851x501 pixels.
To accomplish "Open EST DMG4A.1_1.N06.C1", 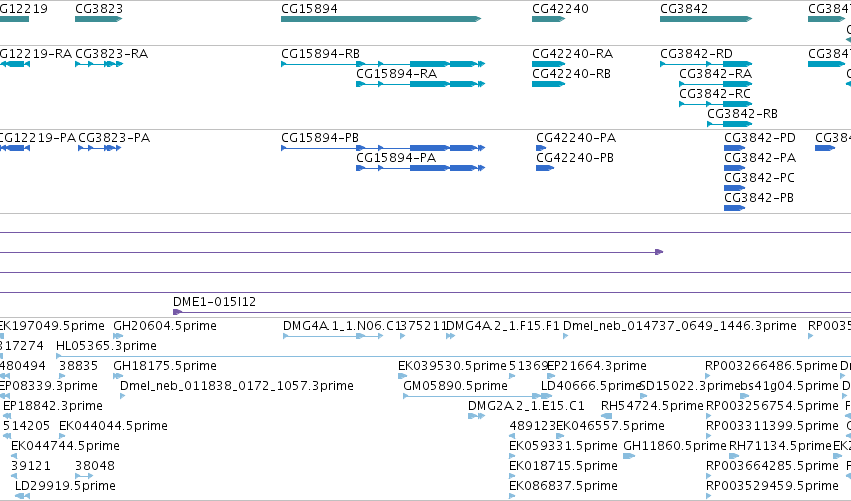I will tap(341, 326).
